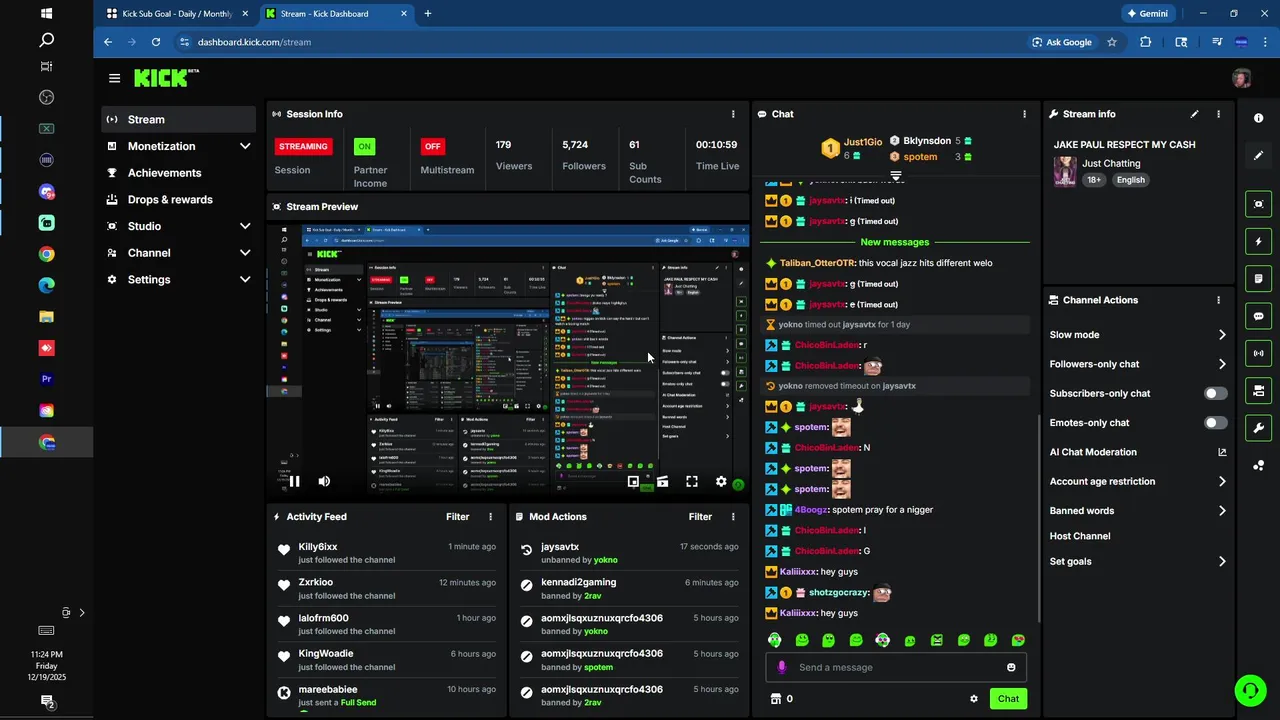Image resolution: width=1280 pixels, height=720 pixels.
Task: Expand Account age restriction options
Action: point(1222,481)
